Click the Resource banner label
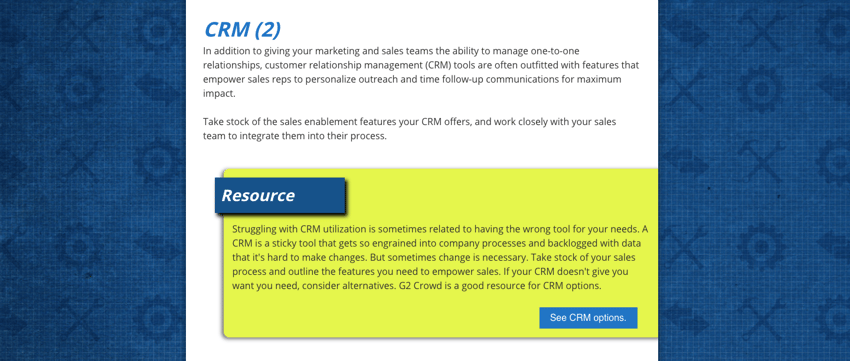This screenshot has width=850, height=361. [280, 195]
